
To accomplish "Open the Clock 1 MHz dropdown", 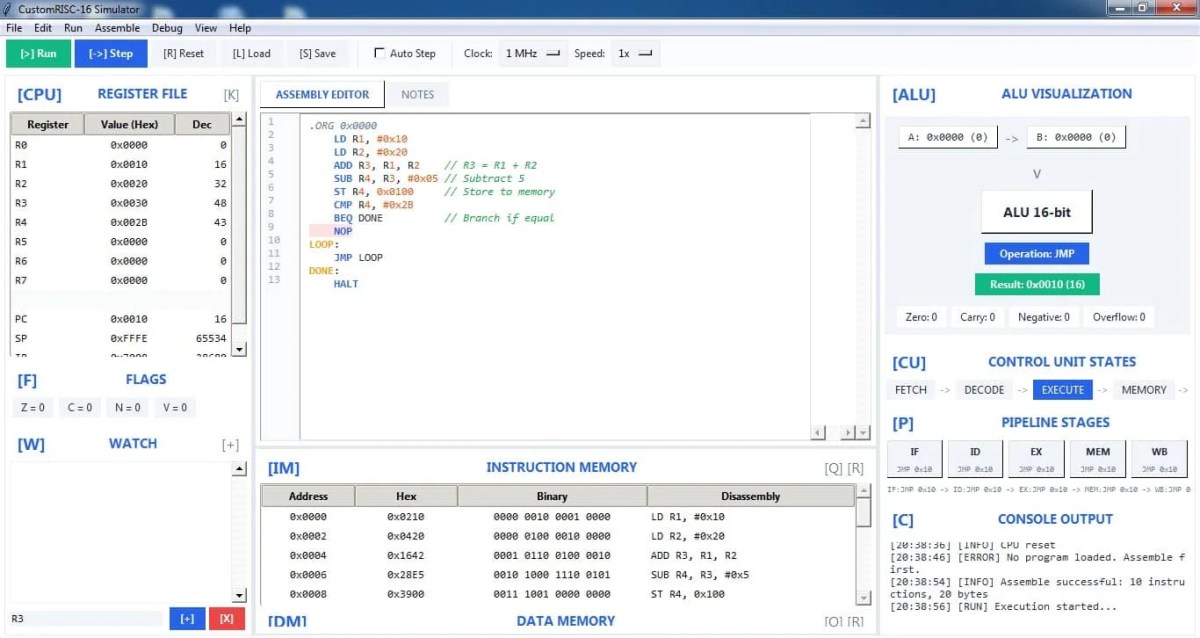I will tap(533, 54).
